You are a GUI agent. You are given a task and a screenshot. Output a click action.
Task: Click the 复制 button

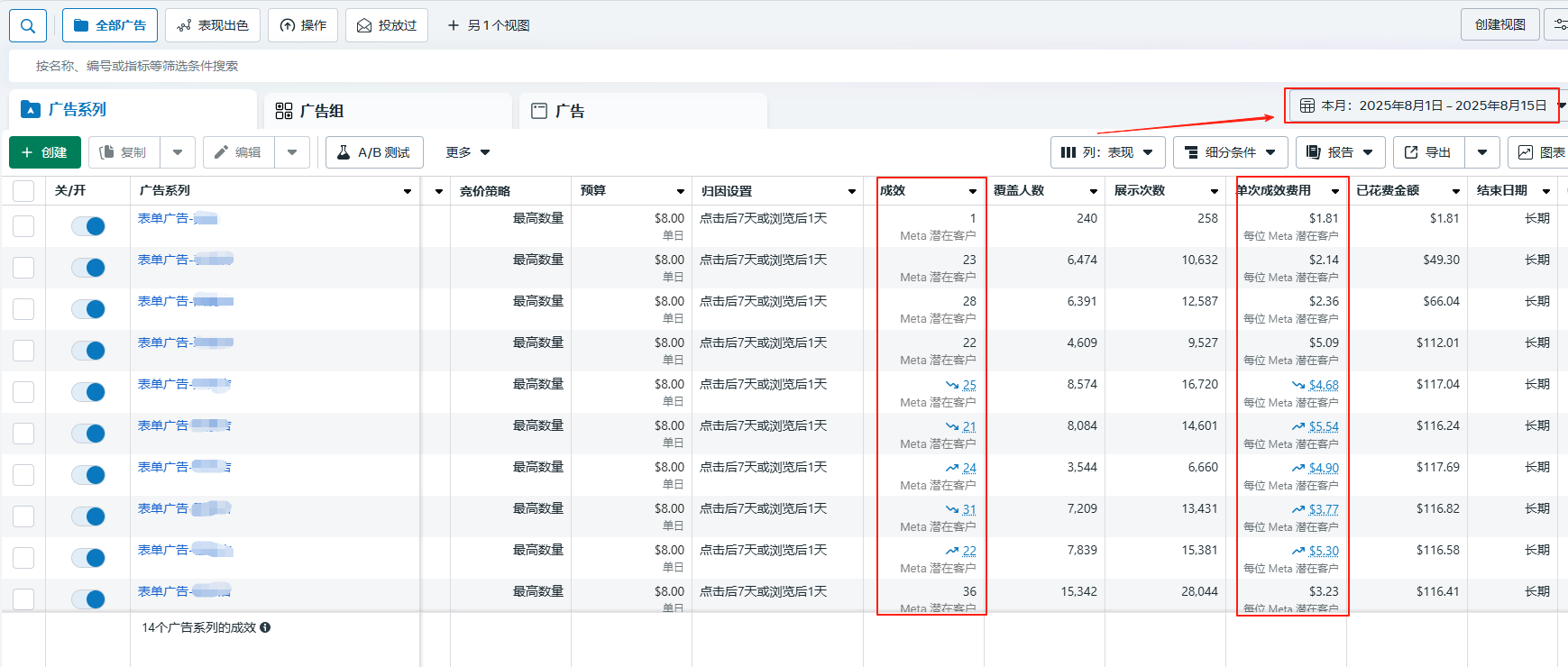point(124,152)
